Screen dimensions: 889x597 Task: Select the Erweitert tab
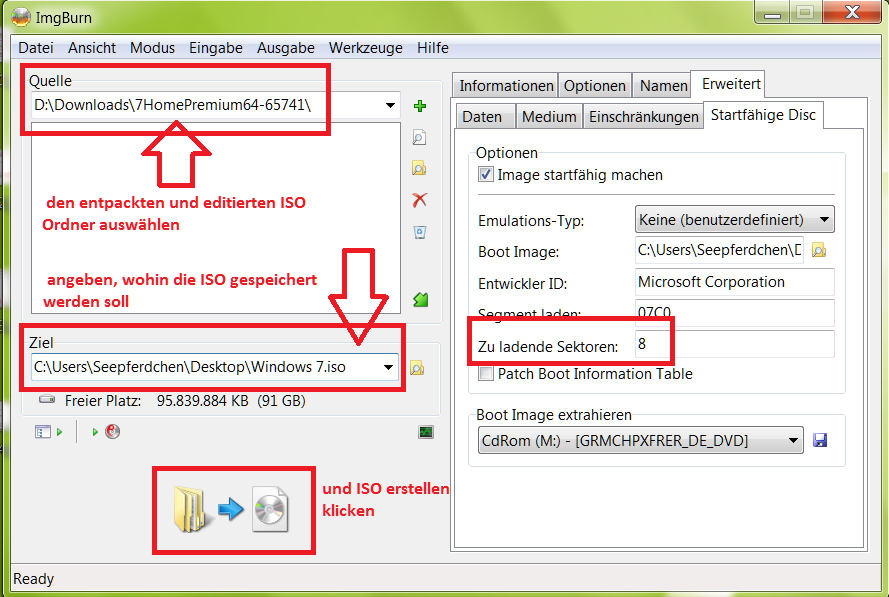[731, 84]
